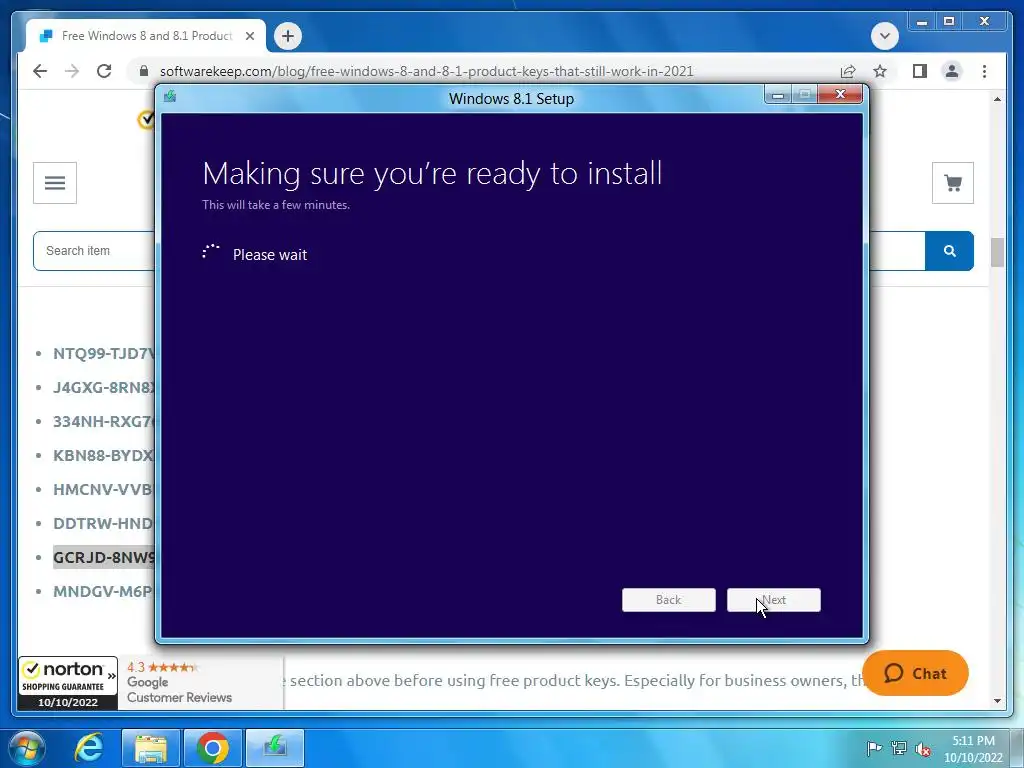Click the Chrome forward arrow
This screenshot has width=1024, height=768.
pyautogui.click(x=72, y=71)
